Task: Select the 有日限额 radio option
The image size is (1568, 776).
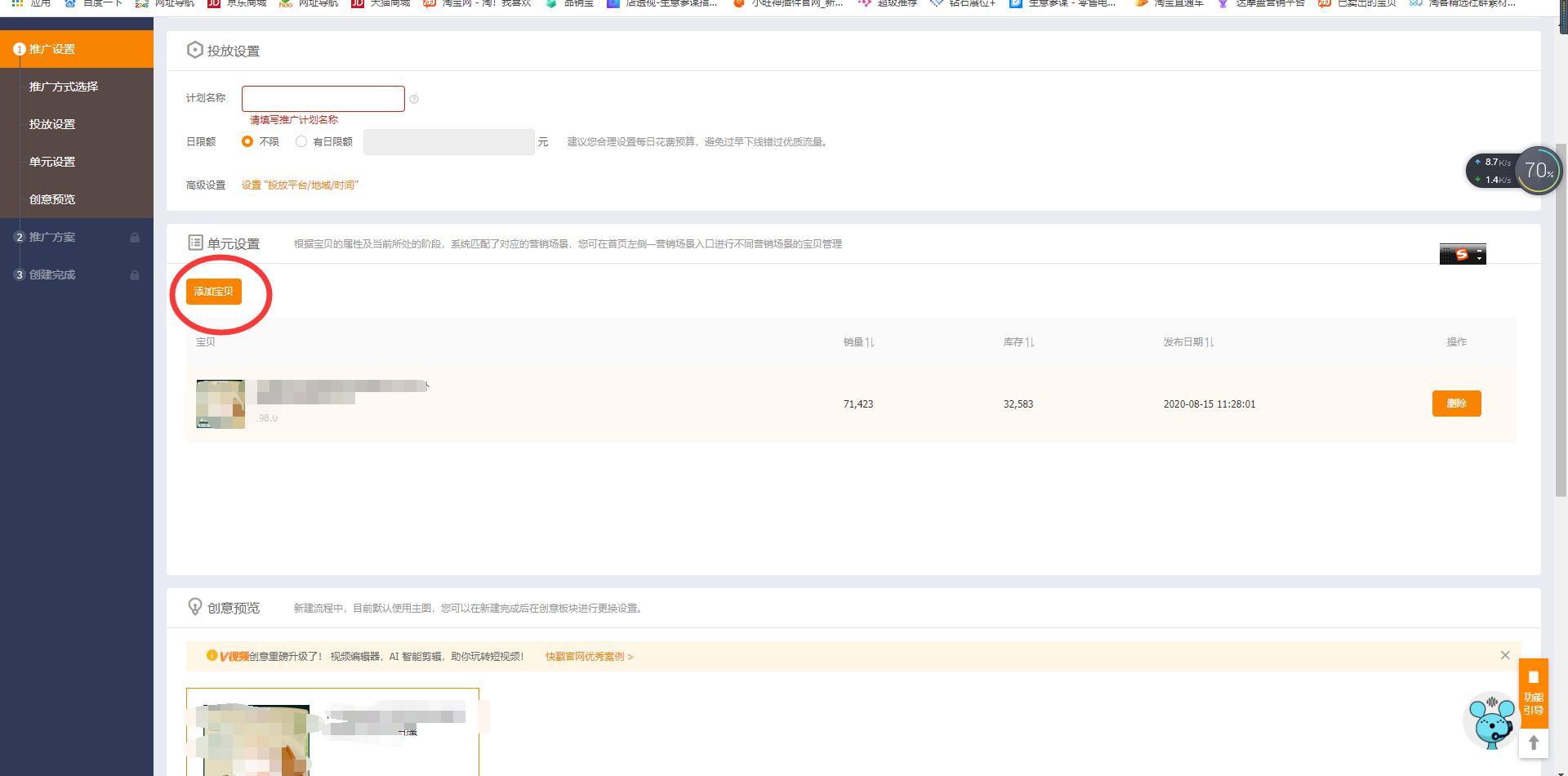Action: pos(301,141)
